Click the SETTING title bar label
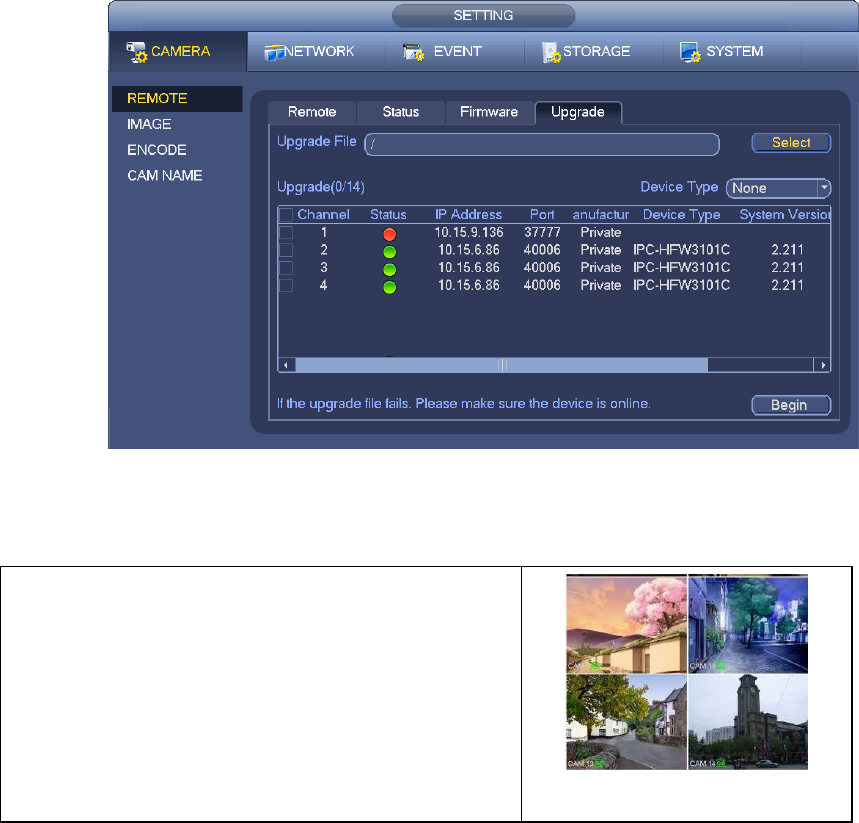 click(483, 15)
